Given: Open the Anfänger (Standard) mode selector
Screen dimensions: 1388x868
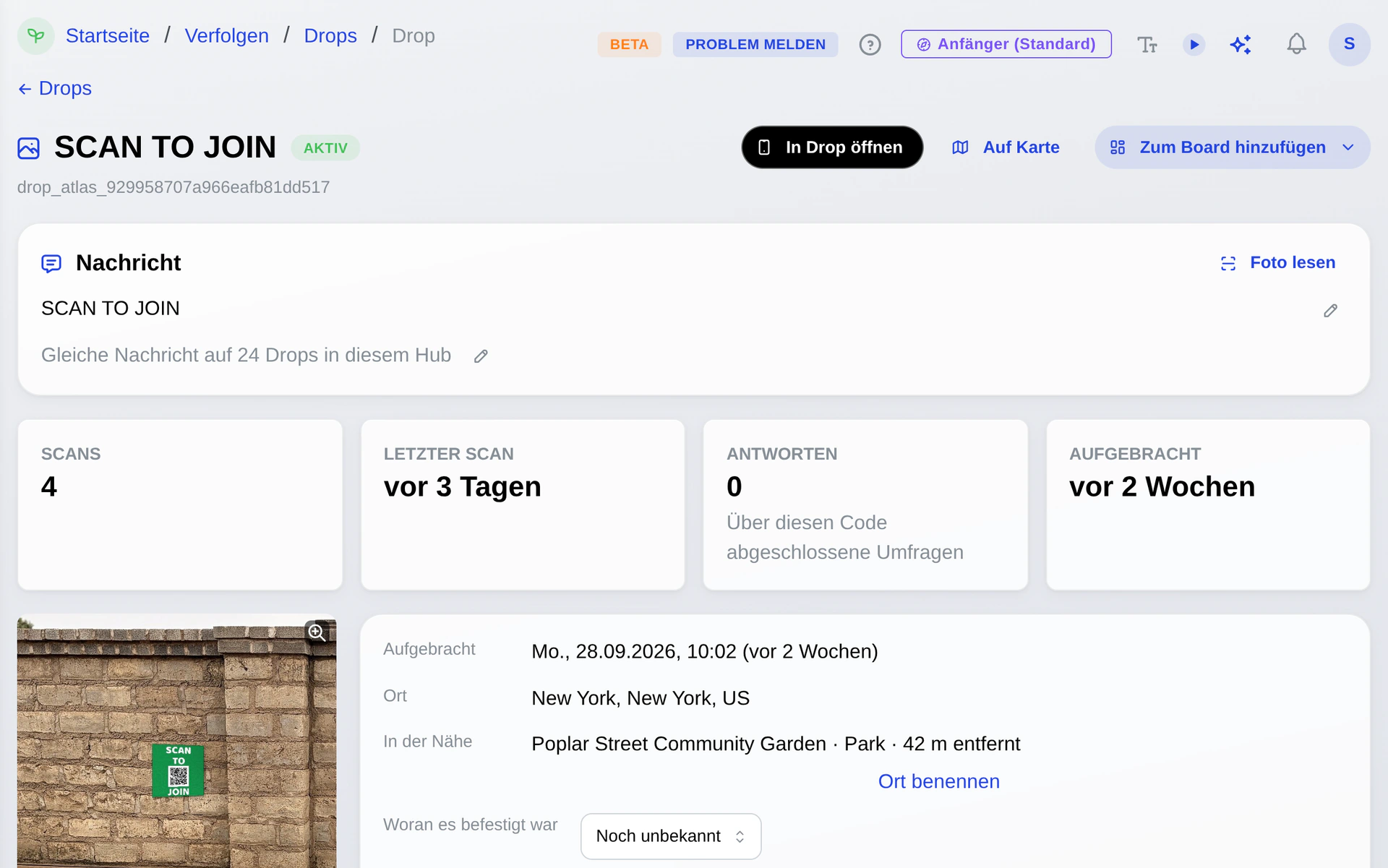Looking at the screenshot, I should coord(1006,44).
